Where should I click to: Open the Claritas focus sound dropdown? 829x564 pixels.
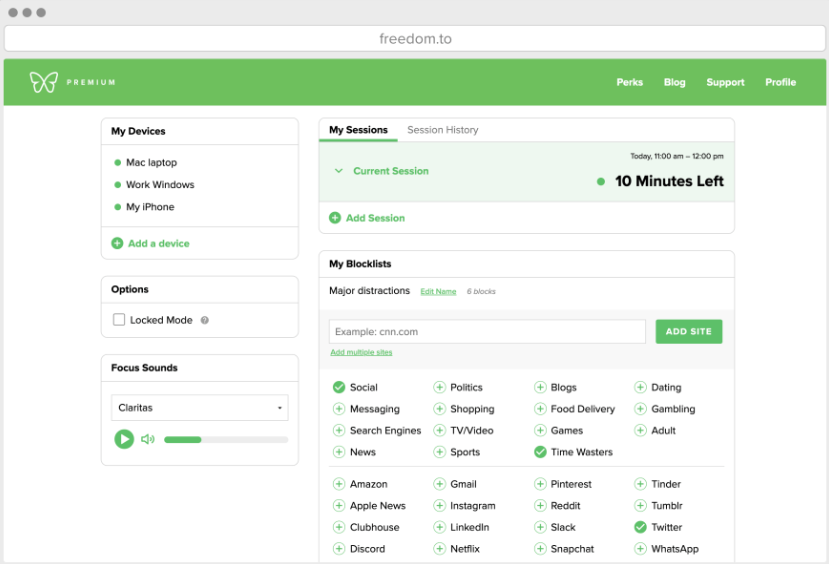click(x=200, y=408)
